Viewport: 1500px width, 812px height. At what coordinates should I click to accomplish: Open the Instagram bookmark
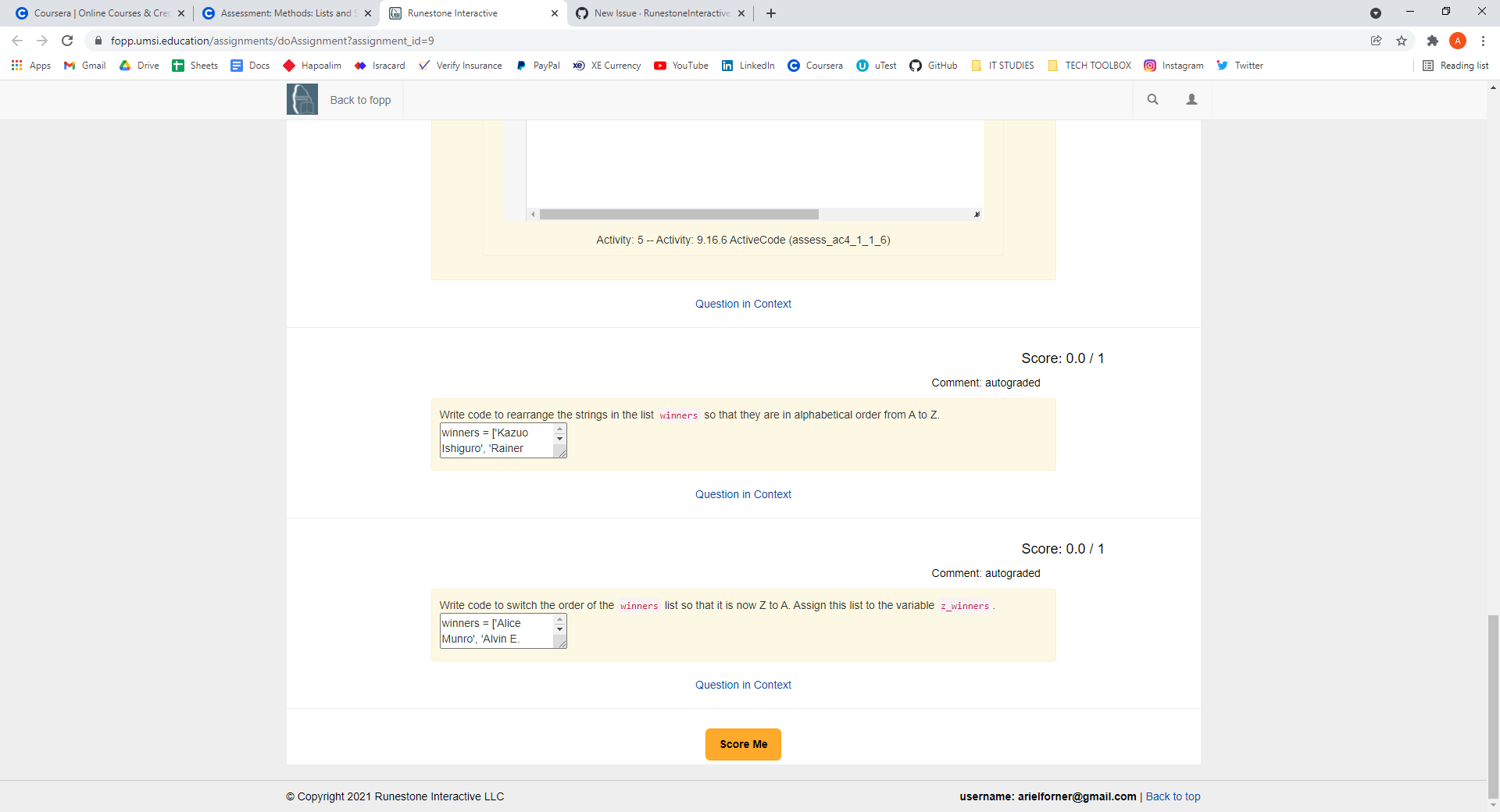point(1173,66)
